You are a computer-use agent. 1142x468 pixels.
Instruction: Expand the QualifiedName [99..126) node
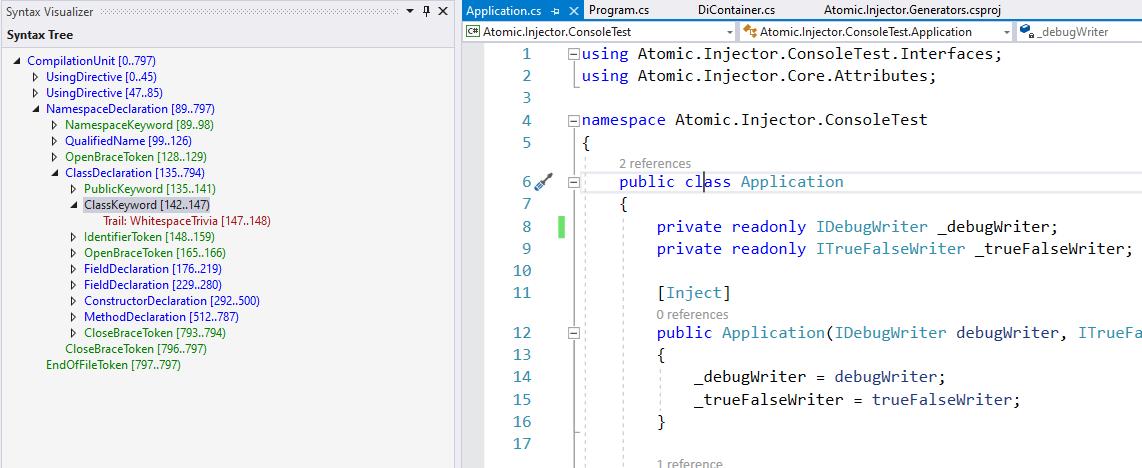coord(55,141)
